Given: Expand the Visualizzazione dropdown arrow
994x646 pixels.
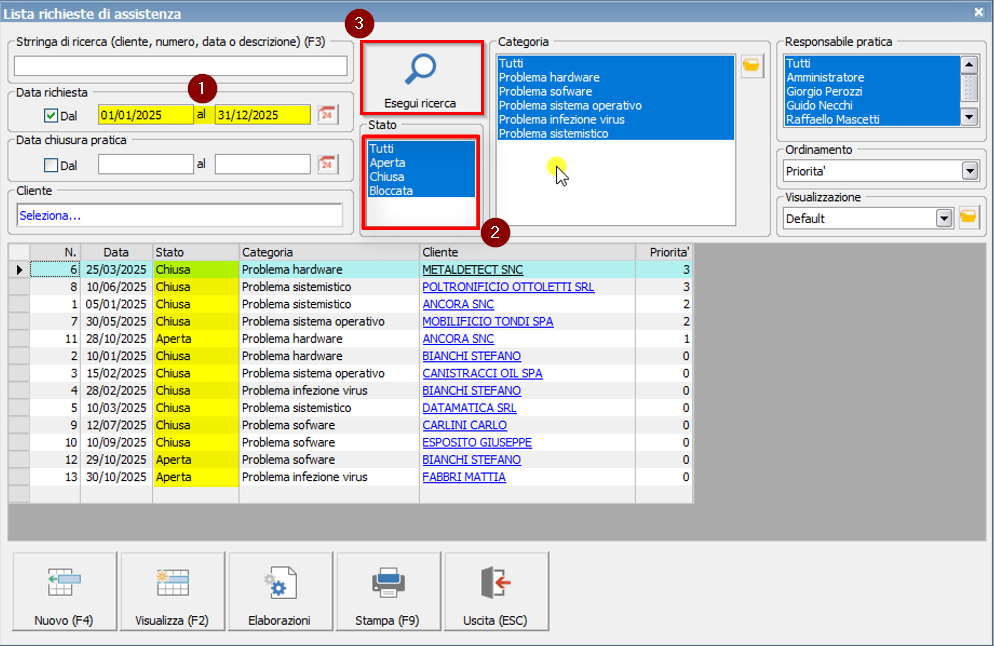Looking at the screenshot, I should coord(943,218).
